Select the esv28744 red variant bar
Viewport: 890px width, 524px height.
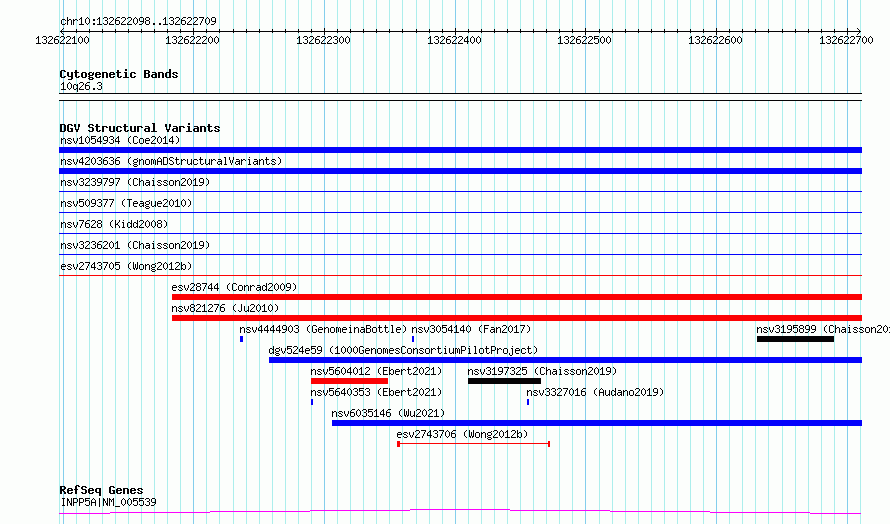tap(517, 297)
